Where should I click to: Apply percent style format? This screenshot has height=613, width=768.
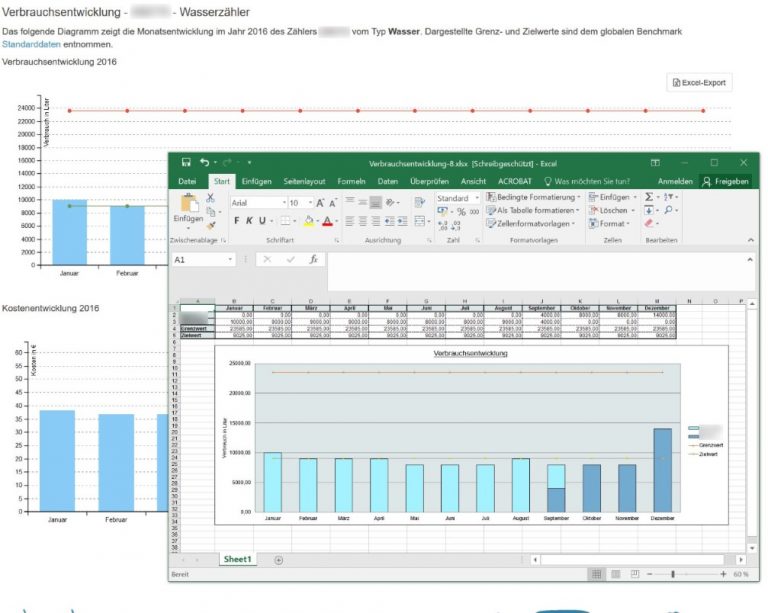tap(461, 212)
